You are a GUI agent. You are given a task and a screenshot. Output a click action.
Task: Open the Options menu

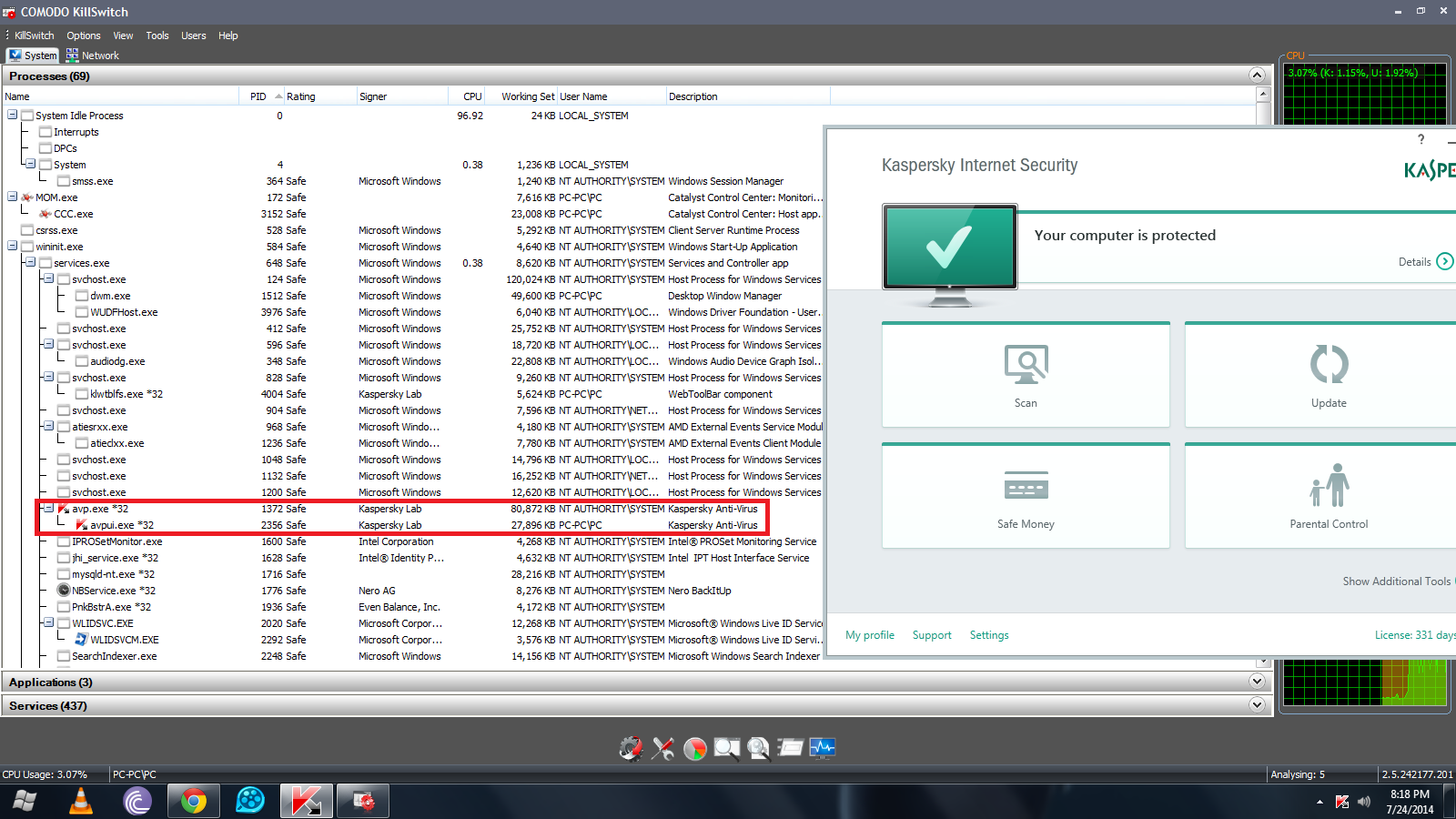pyautogui.click(x=84, y=35)
